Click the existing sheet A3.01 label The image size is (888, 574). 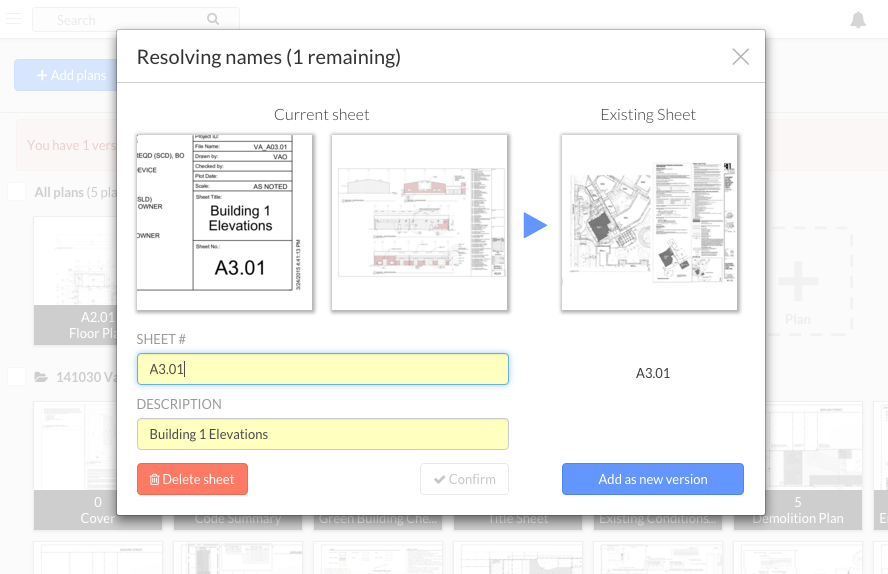point(652,373)
